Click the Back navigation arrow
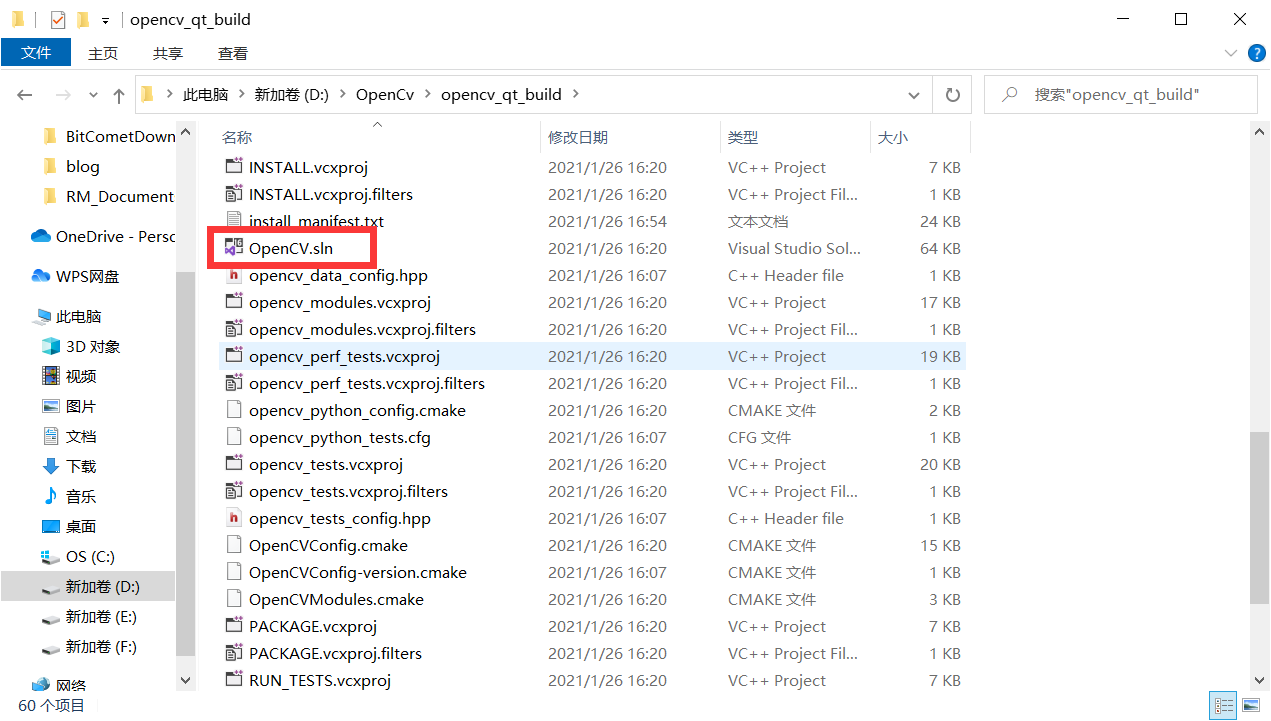 click(25, 95)
